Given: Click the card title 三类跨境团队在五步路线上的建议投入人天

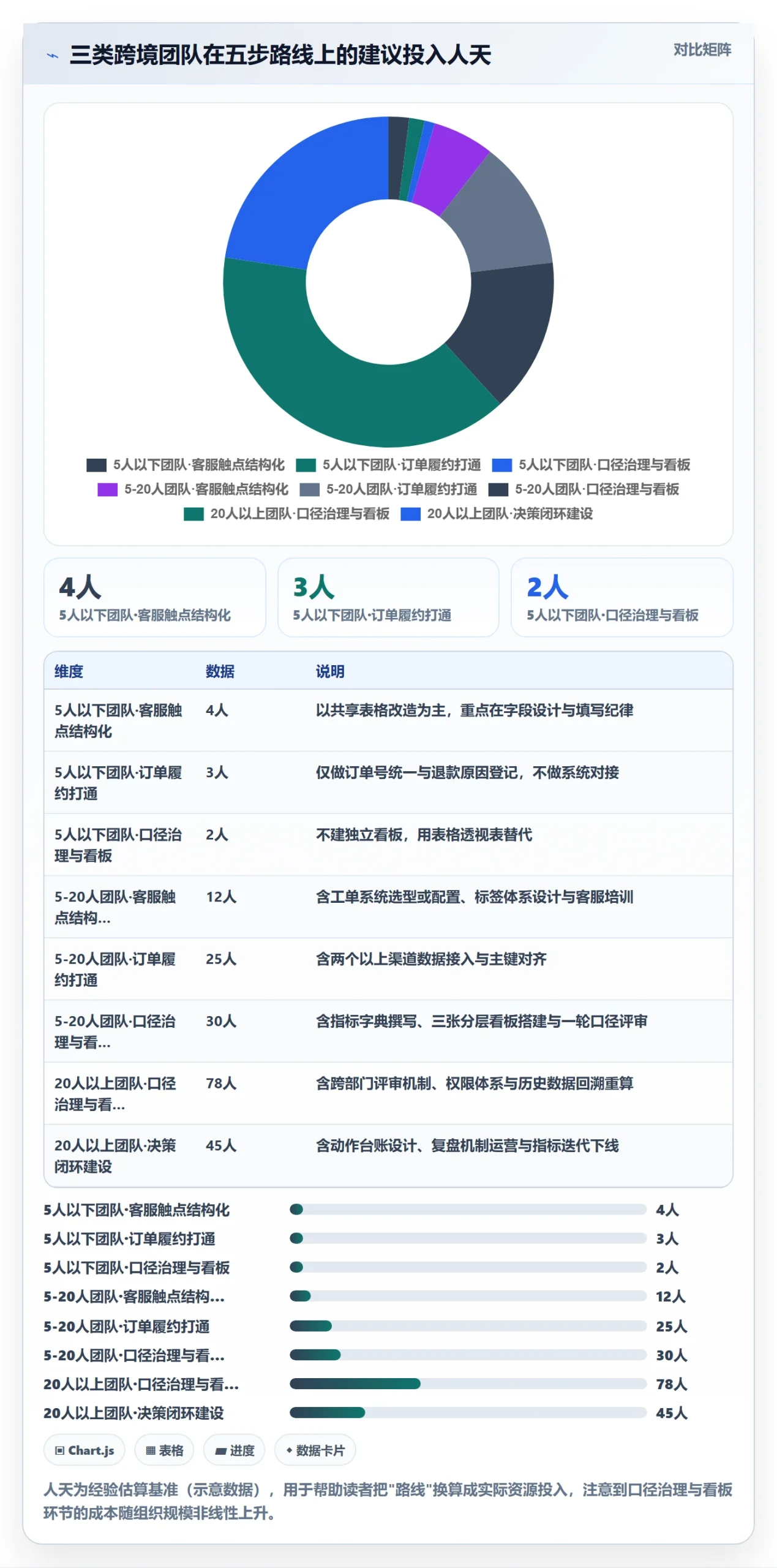Looking at the screenshot, I should coord(280,55).
